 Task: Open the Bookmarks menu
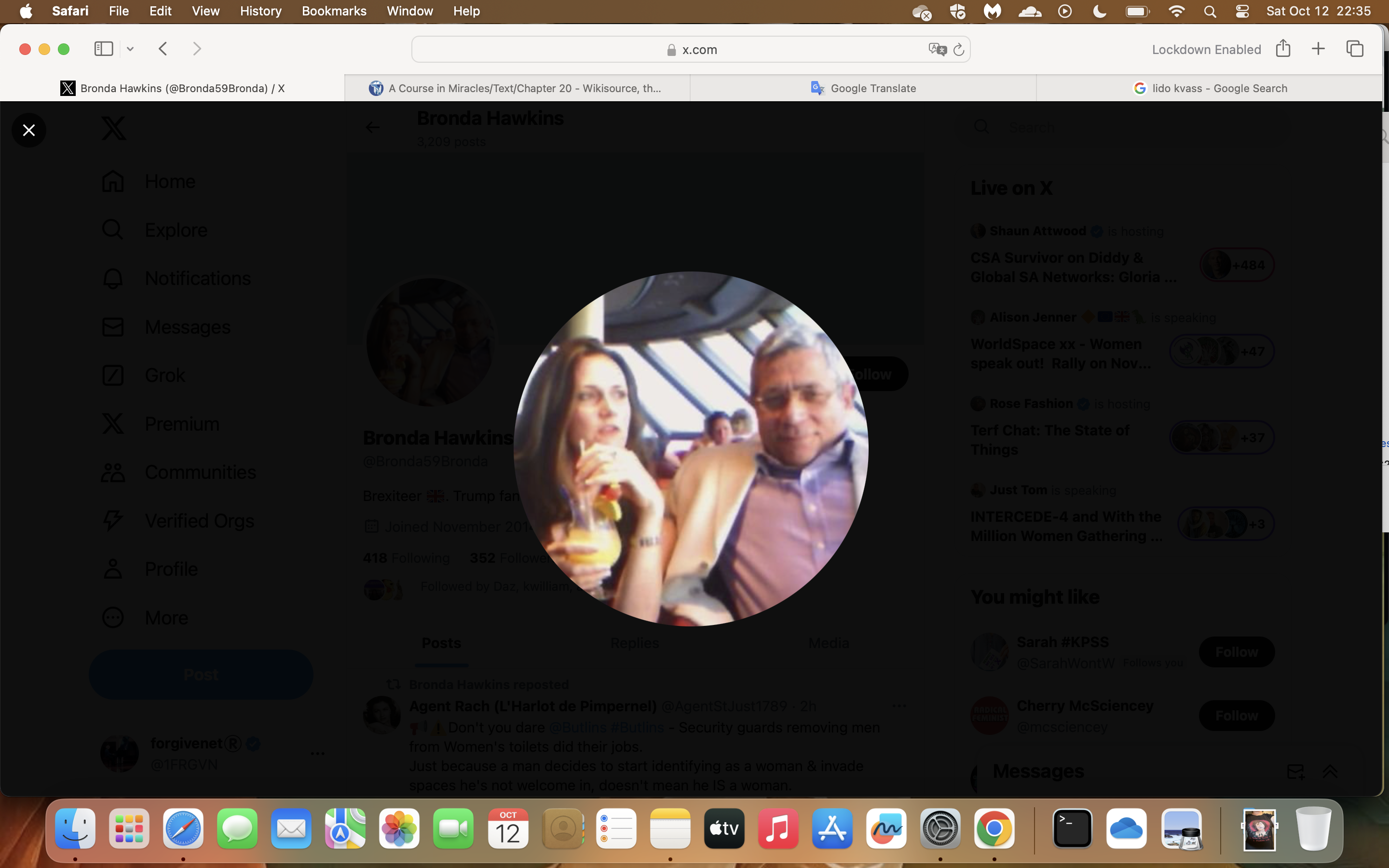click(334, 11)
